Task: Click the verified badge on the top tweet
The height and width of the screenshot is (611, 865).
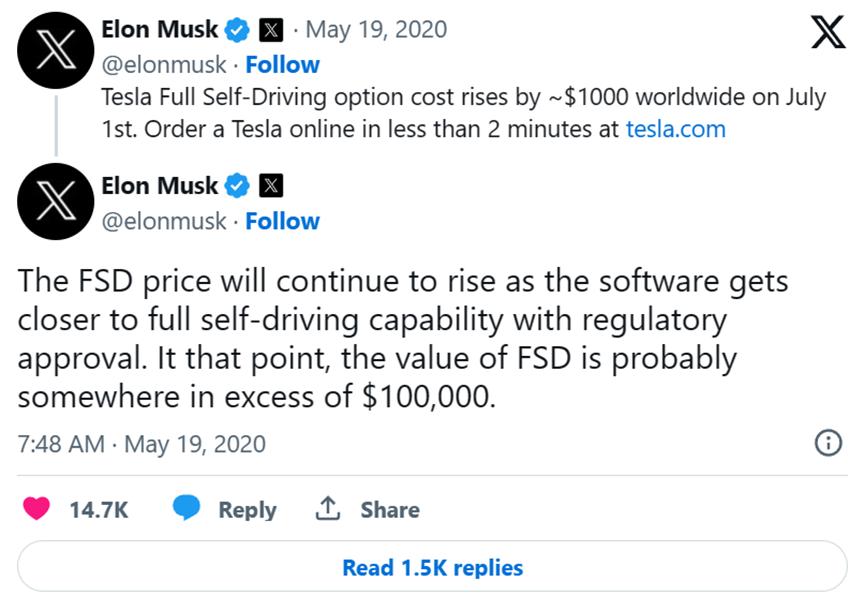Action: [x=236, y=30]
